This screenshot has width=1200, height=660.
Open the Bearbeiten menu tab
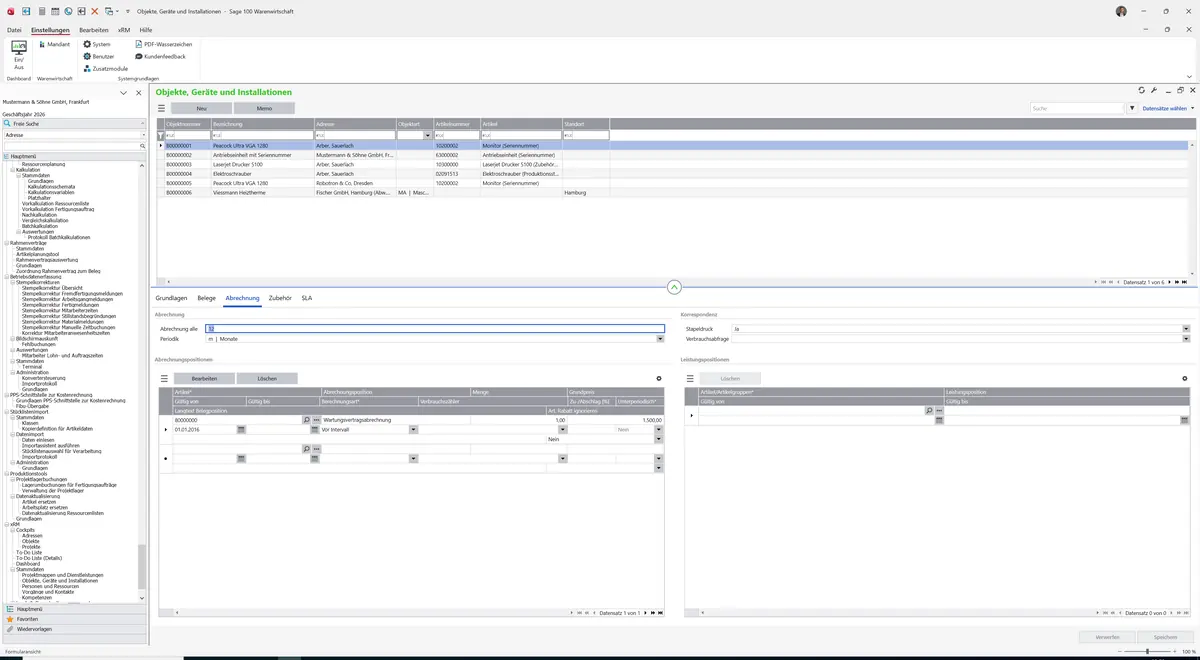click(94, 30)
